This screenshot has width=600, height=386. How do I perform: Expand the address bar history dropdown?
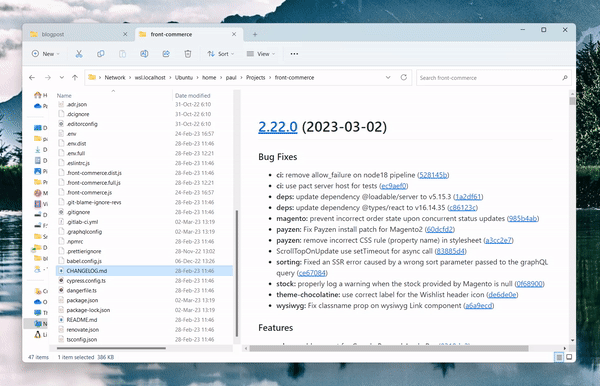click(x=388, y=77)
